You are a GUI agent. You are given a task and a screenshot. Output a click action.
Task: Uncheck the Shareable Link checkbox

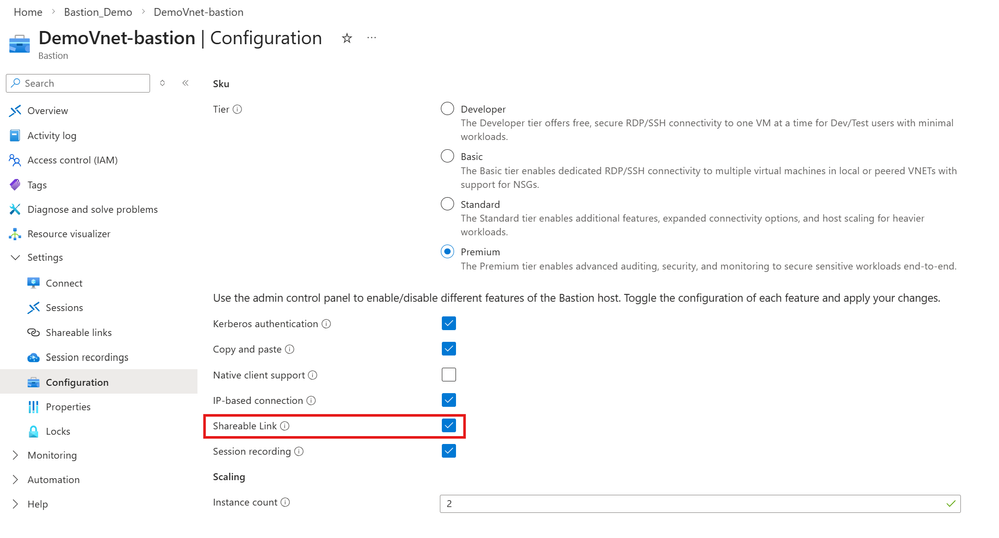(449, 425)
